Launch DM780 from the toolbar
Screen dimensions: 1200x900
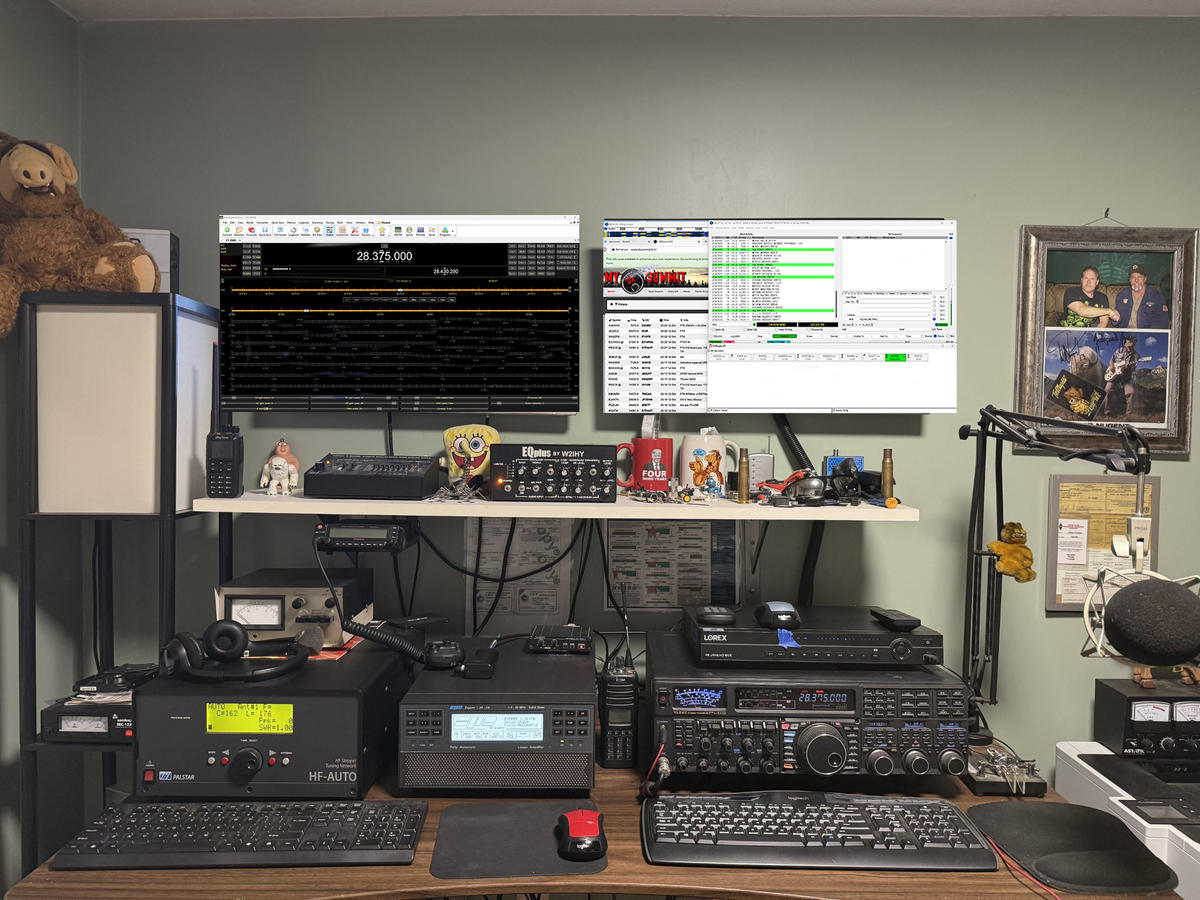(398, 231)
